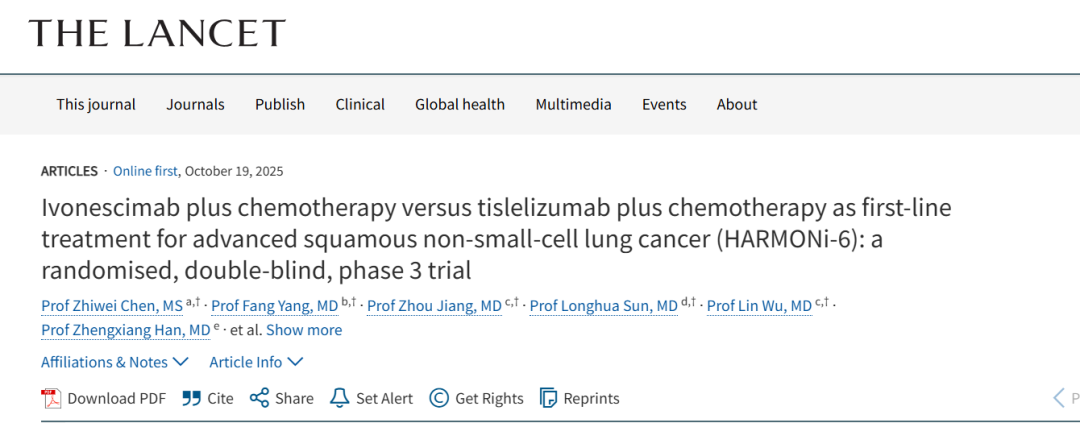Image resolution: width=1080 pixels, height=423 pixels.
Task: Click the Reprints icon
Action: (548, 398)
